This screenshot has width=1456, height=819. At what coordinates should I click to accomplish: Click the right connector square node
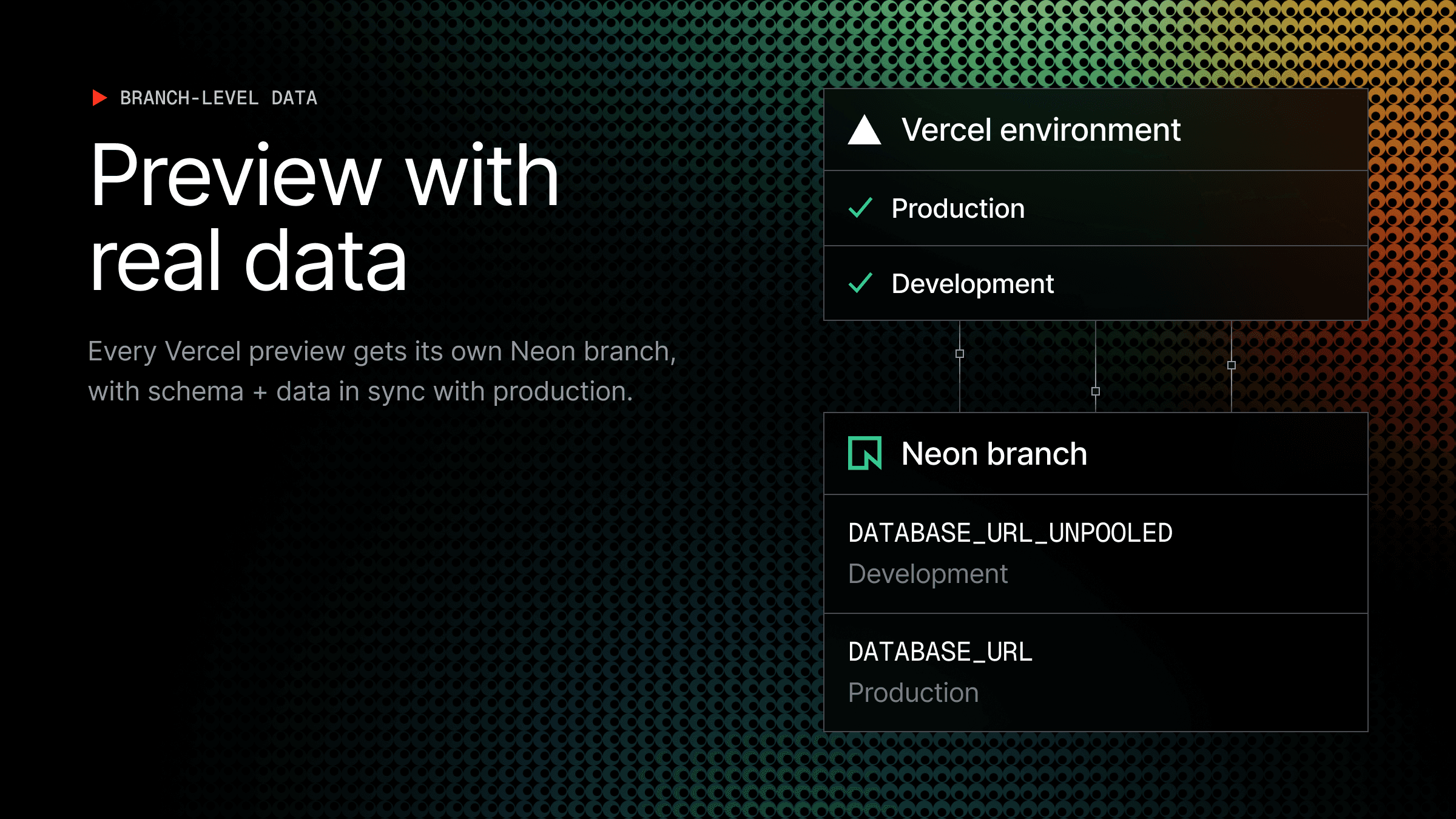point(1231,365)
